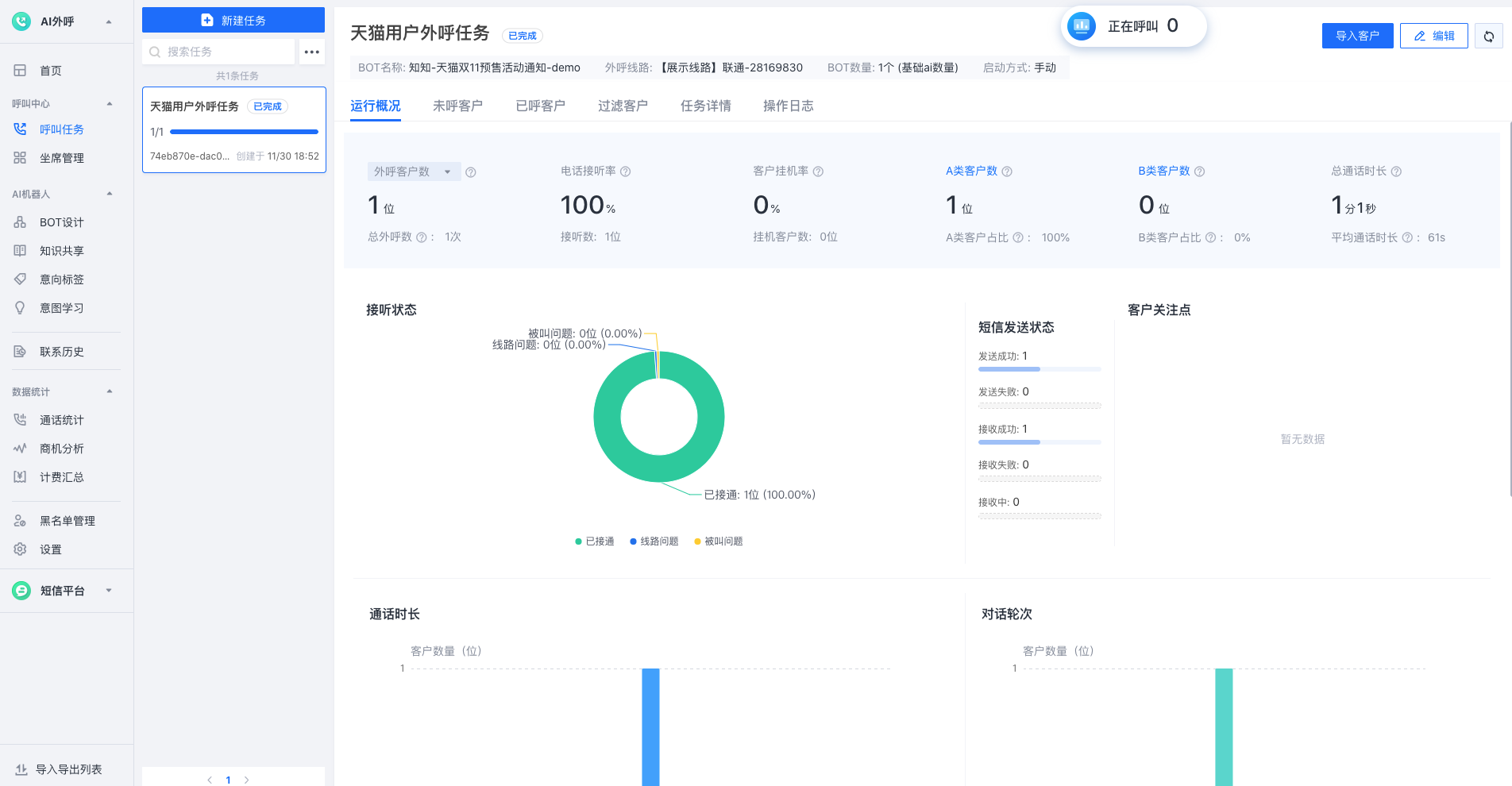Image resolution: width=1512 pixels, height=786 pixels.
Task: Click help icon next to A类客户数
Action: click(1007, 171)
